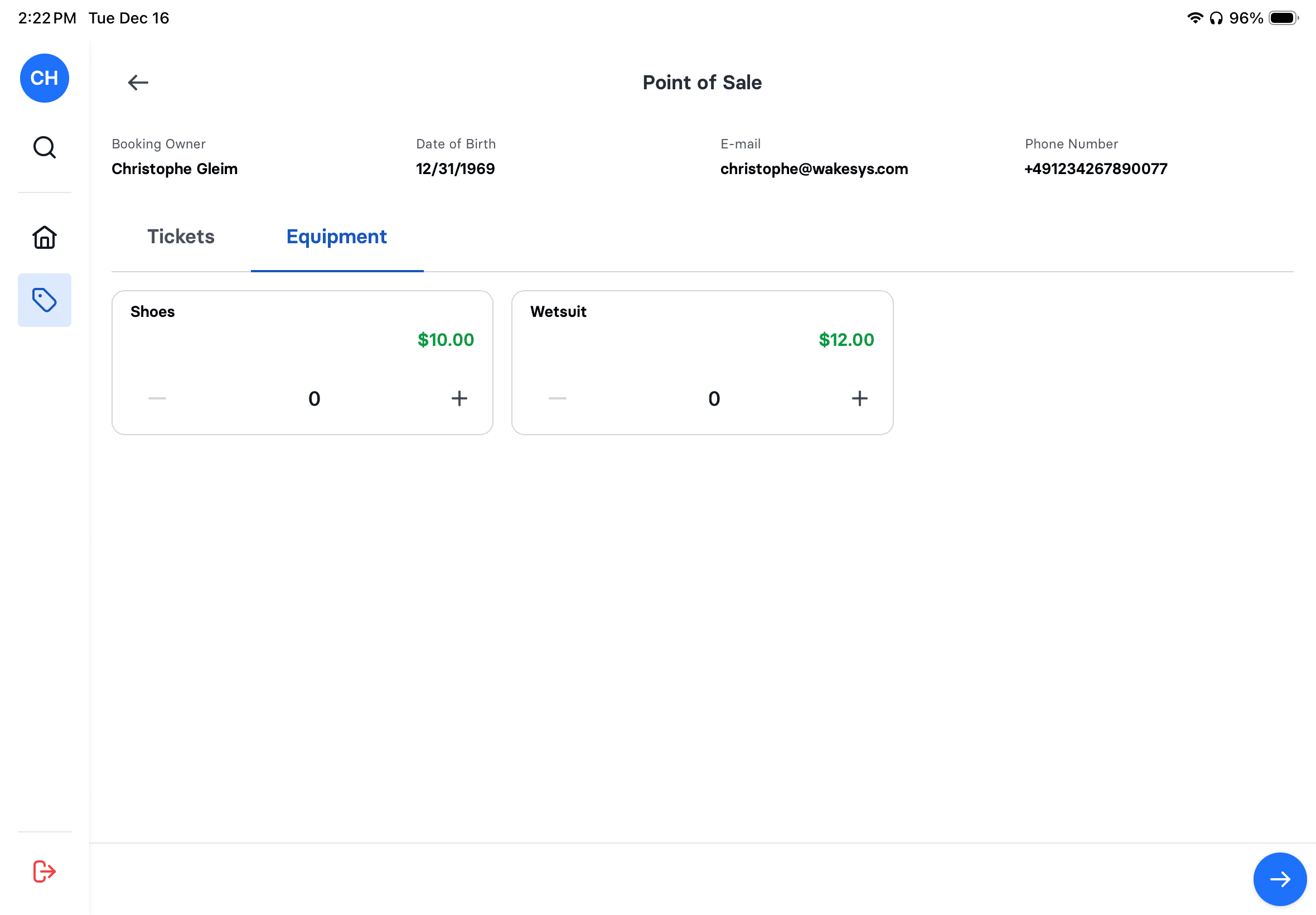1316x915 pixels.
Task: Log out using the red sidebar icon
Action: pos(44,871)
